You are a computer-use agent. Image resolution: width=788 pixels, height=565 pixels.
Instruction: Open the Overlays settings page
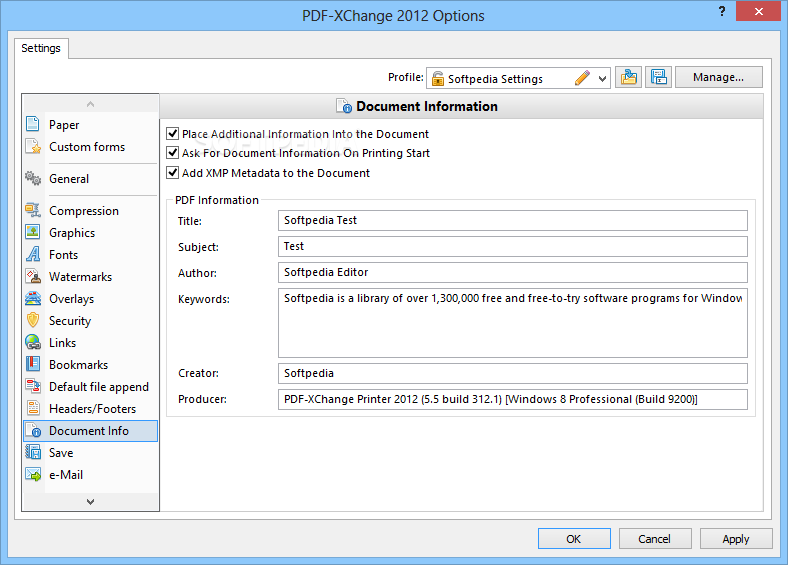90,299
